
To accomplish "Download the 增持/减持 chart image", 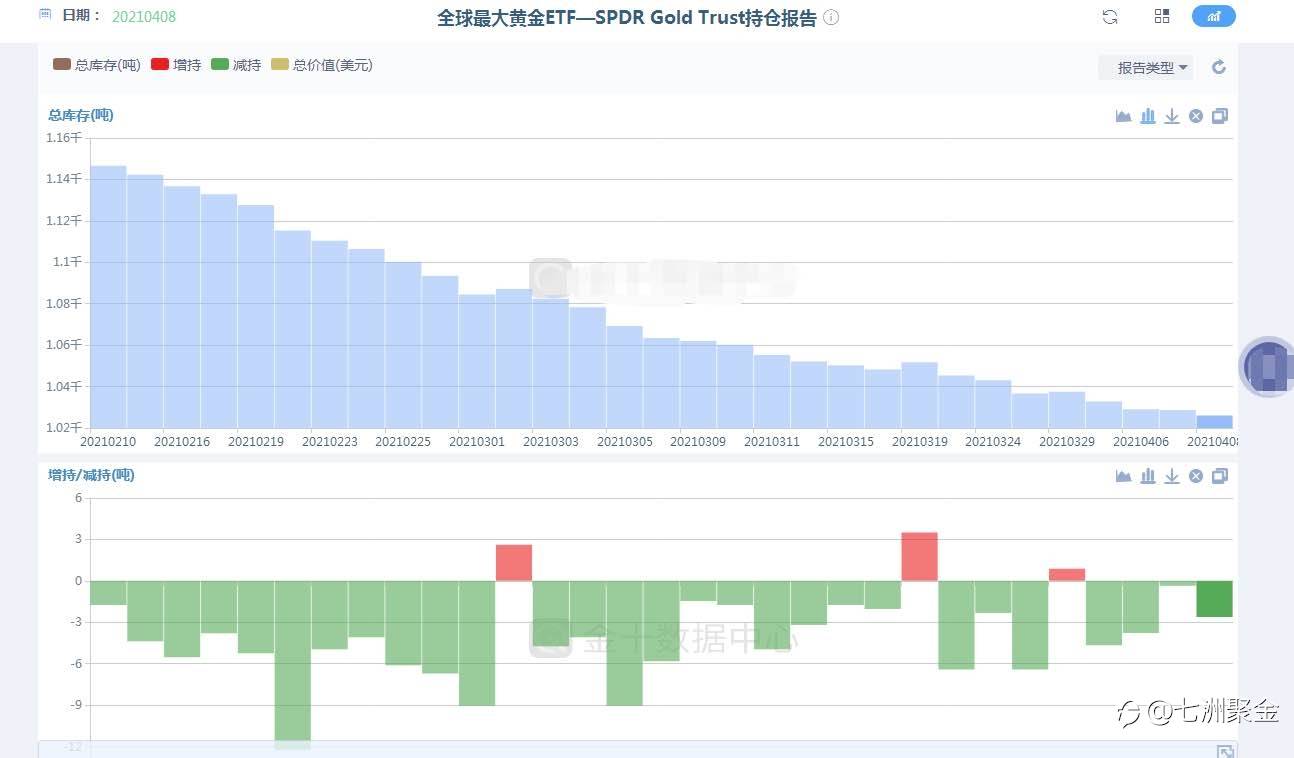I will click(1171, 476).
